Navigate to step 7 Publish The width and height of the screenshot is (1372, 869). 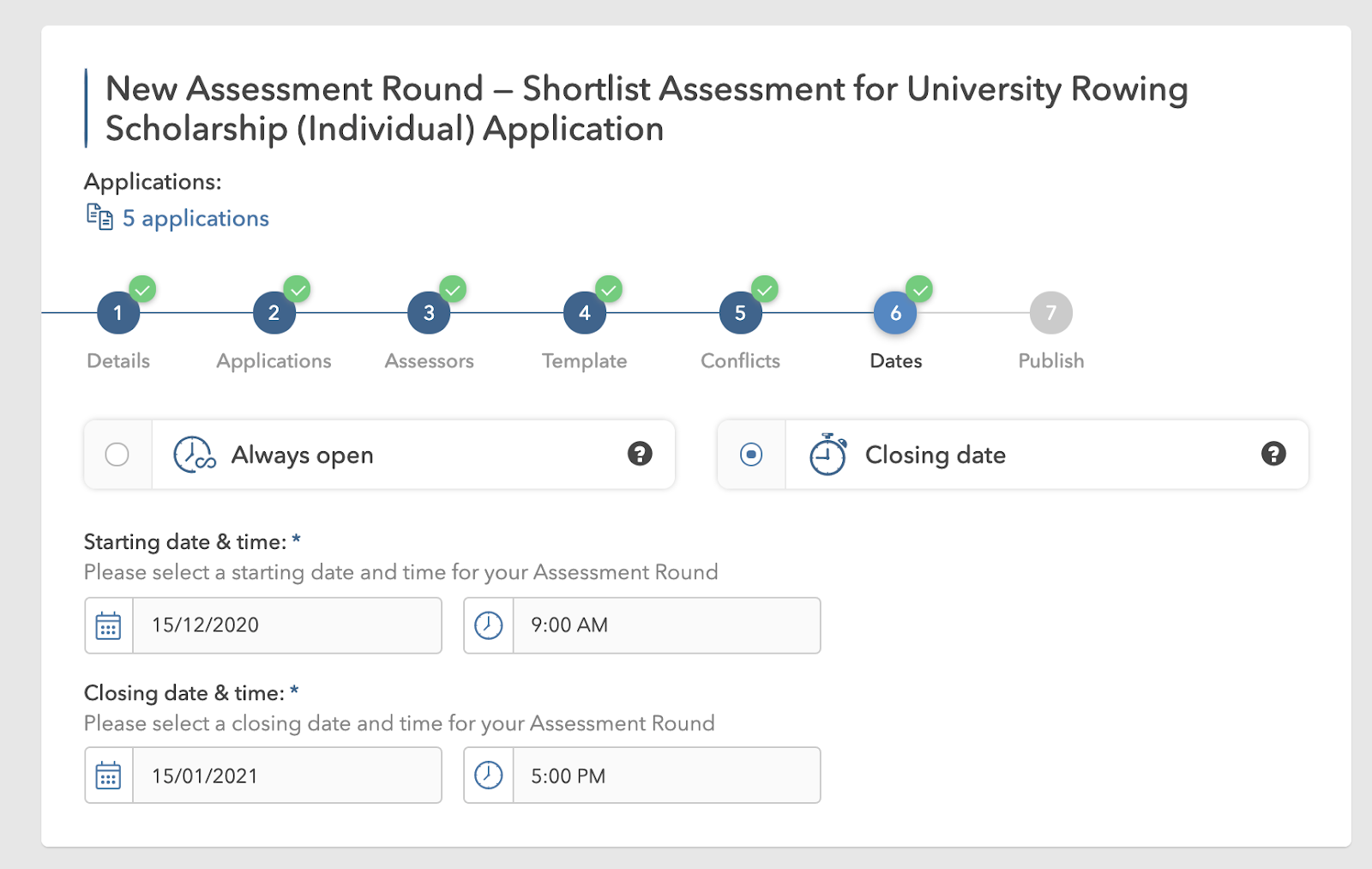(x=1051, y=313)
